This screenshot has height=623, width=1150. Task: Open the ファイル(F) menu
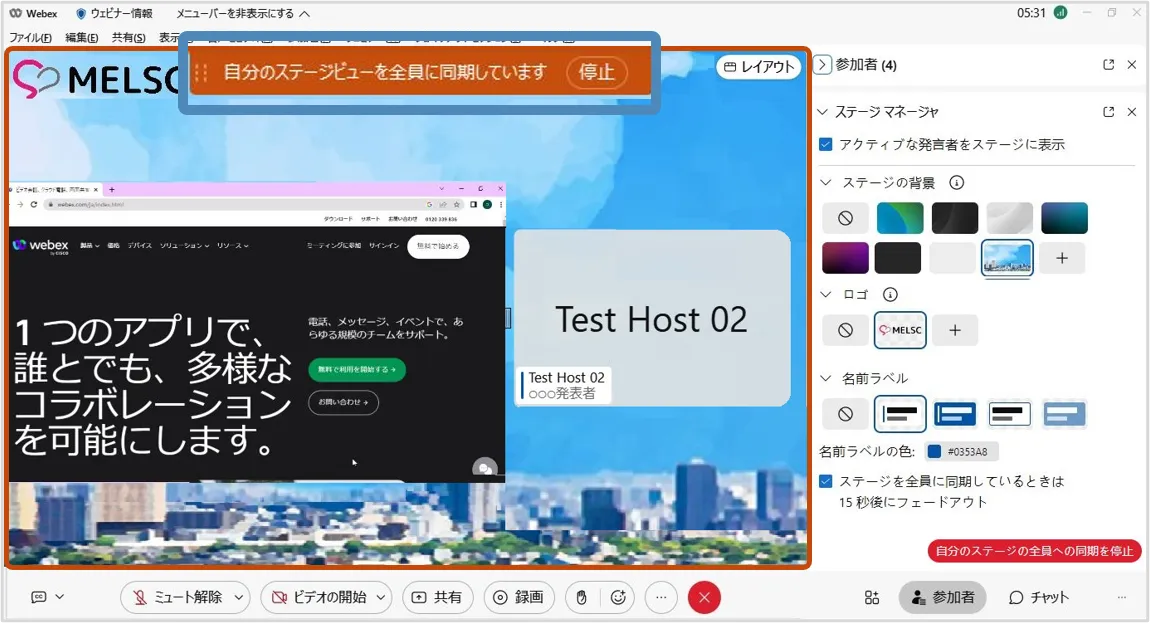(30, 38)
